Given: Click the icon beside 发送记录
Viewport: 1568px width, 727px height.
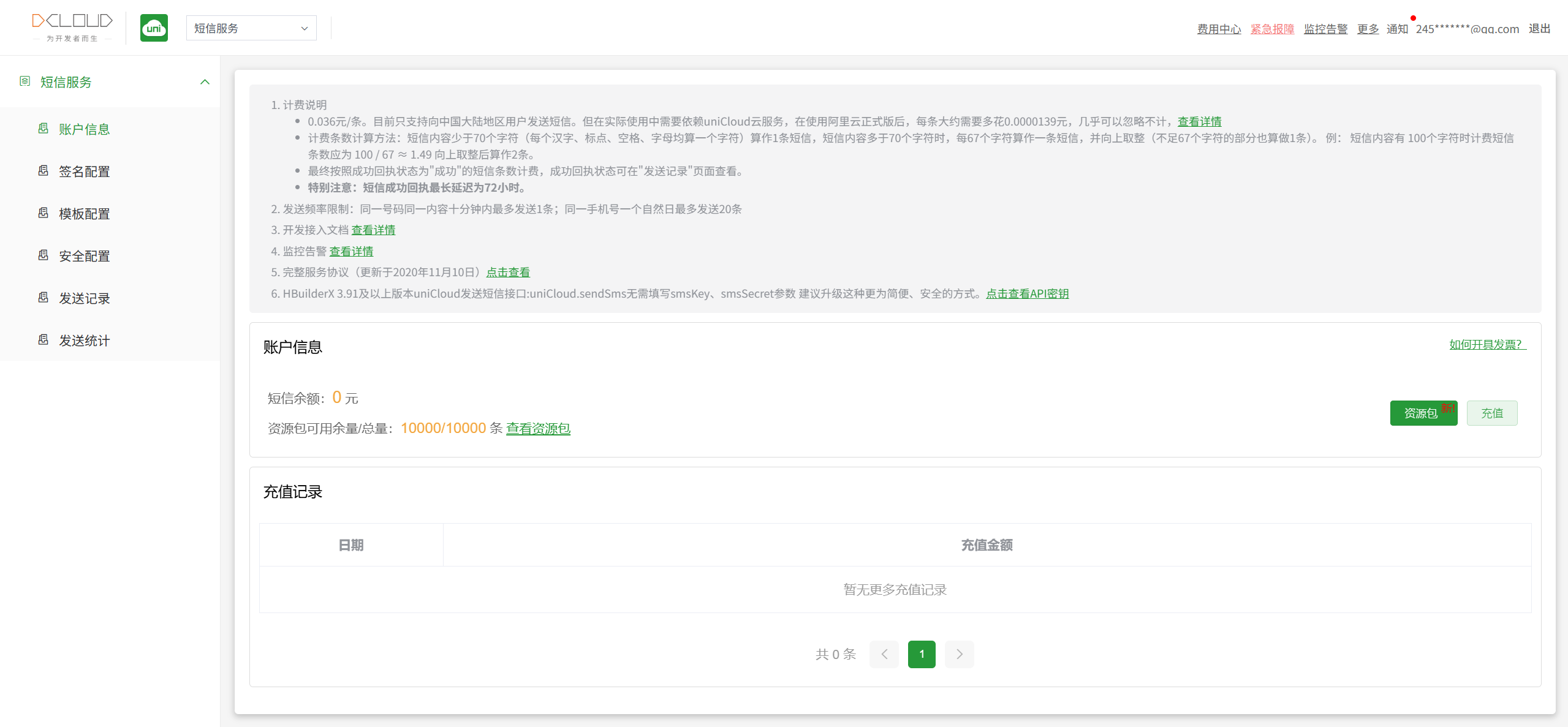Looking at the screenshot, I should coord(44,298).
